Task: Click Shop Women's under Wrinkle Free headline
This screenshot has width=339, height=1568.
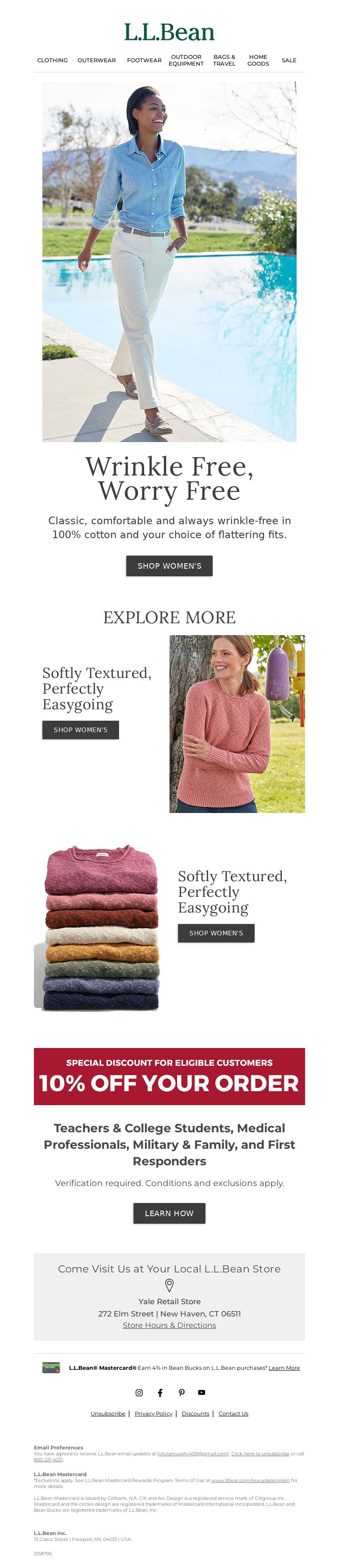Action: click(169, 565)
